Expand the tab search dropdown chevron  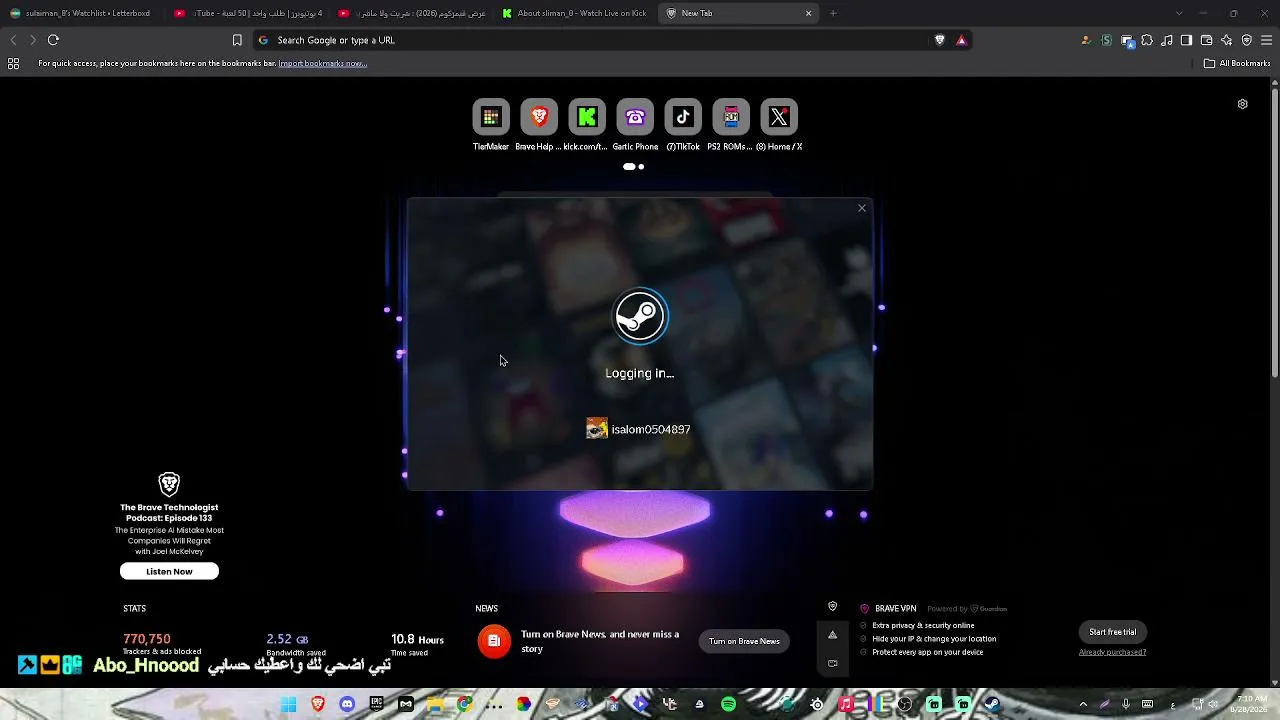pyautogui.click(x=1179, y=13)
